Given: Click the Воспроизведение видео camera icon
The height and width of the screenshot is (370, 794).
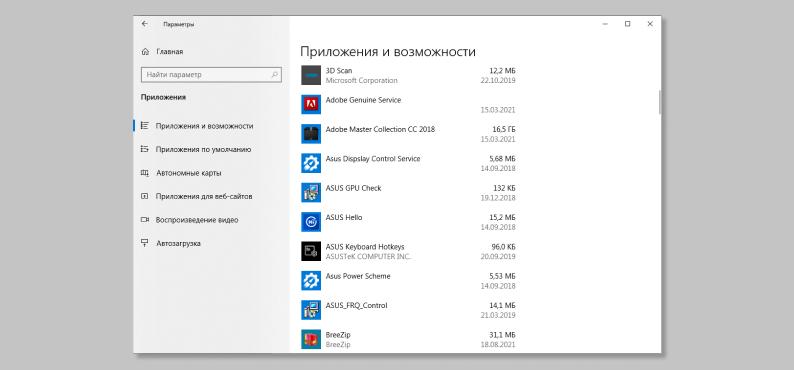Looking at the screenshot, I should pyautogui.click(x=145, y=220).
